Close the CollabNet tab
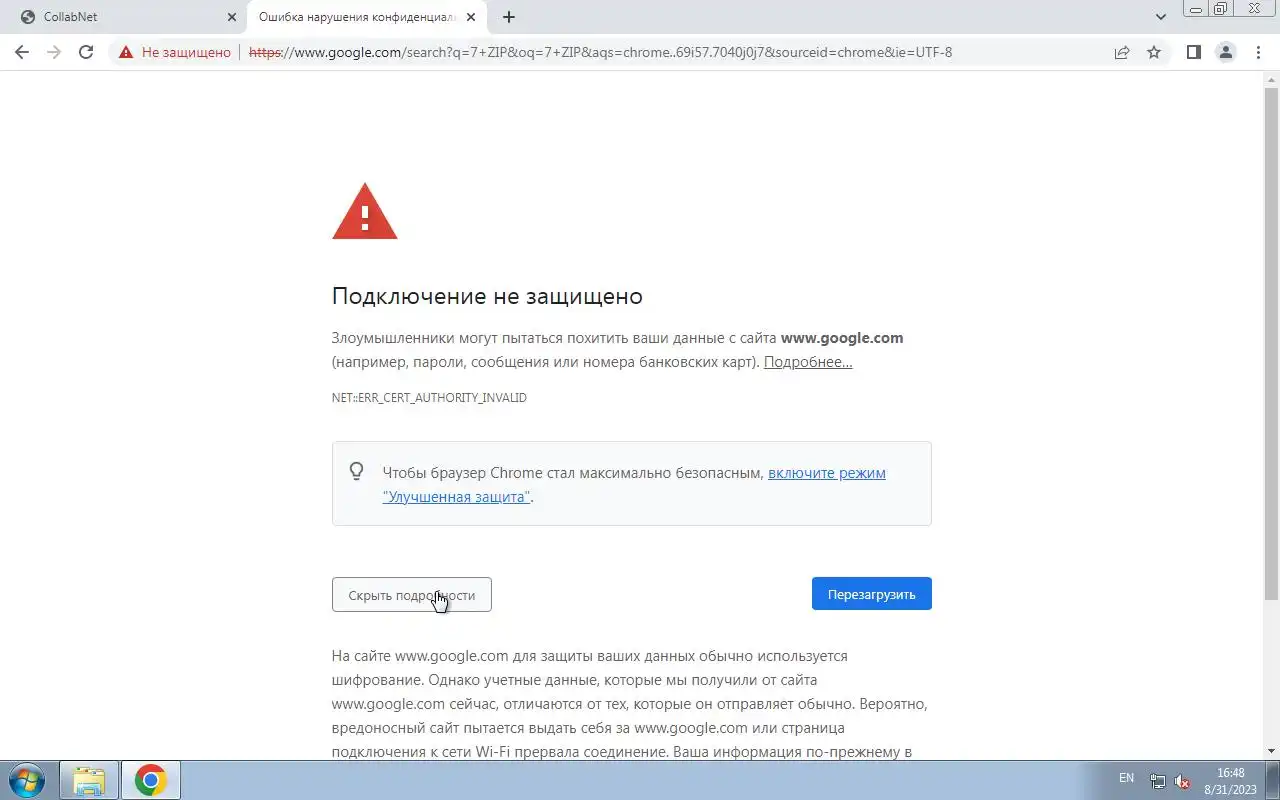 232,17
